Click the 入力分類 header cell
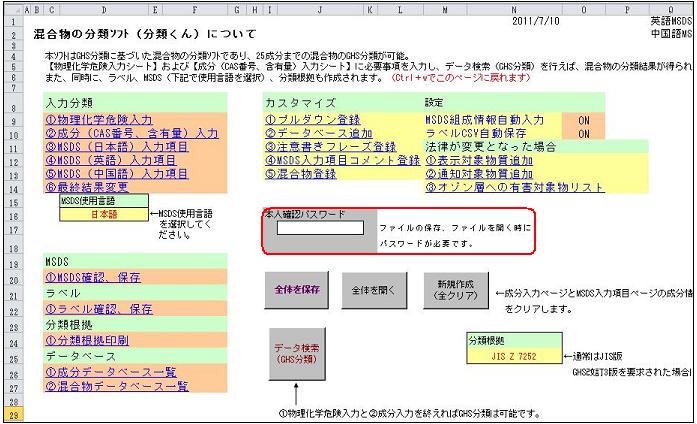Image resolution: width=697 pixels, height=424 pixels. pos(136,103)
